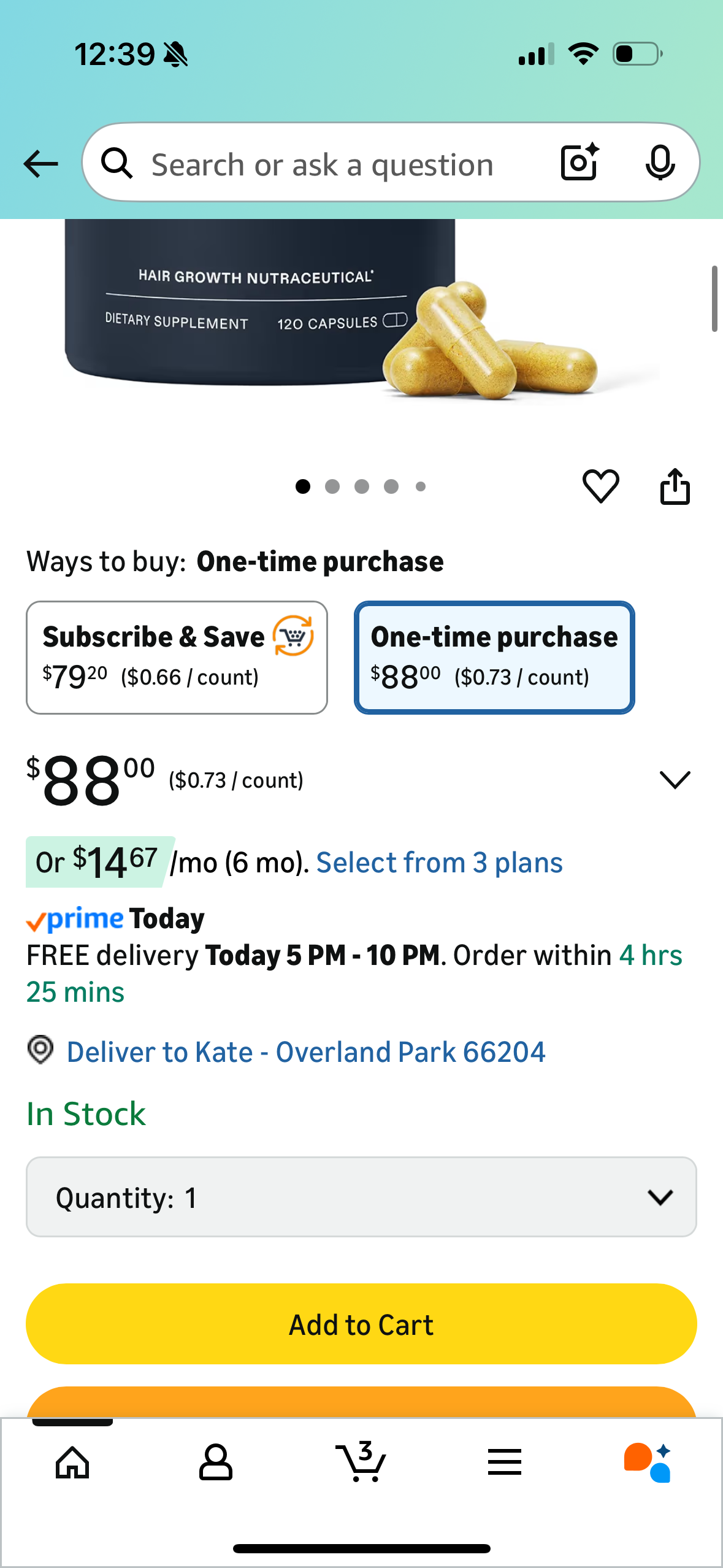Open the hamburger menu tab
The width and height of the screenshot is (723, 1568).
(505, 1462)
